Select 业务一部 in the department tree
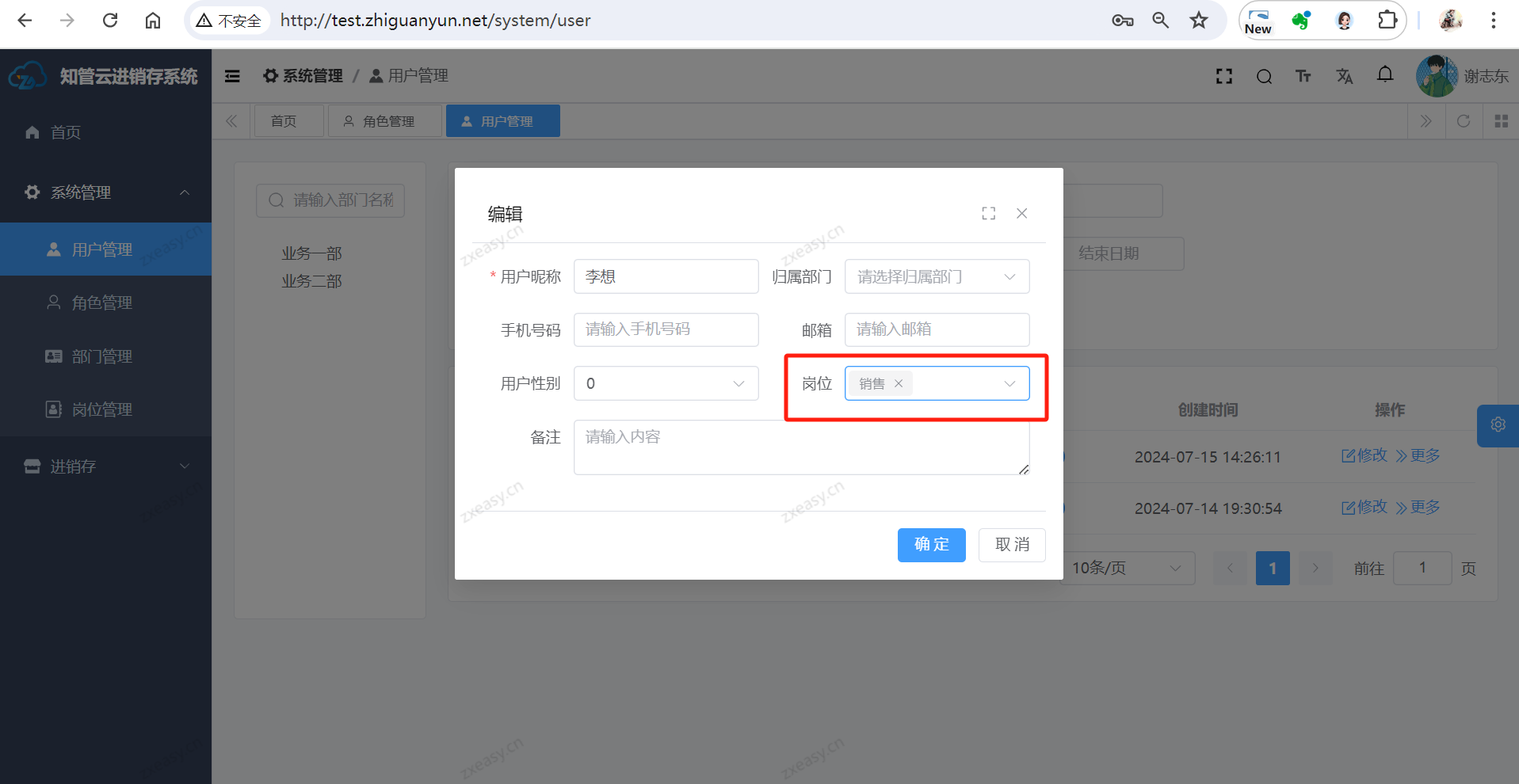The width and height of the screenshot is (1519, 784). coord(311,253)
